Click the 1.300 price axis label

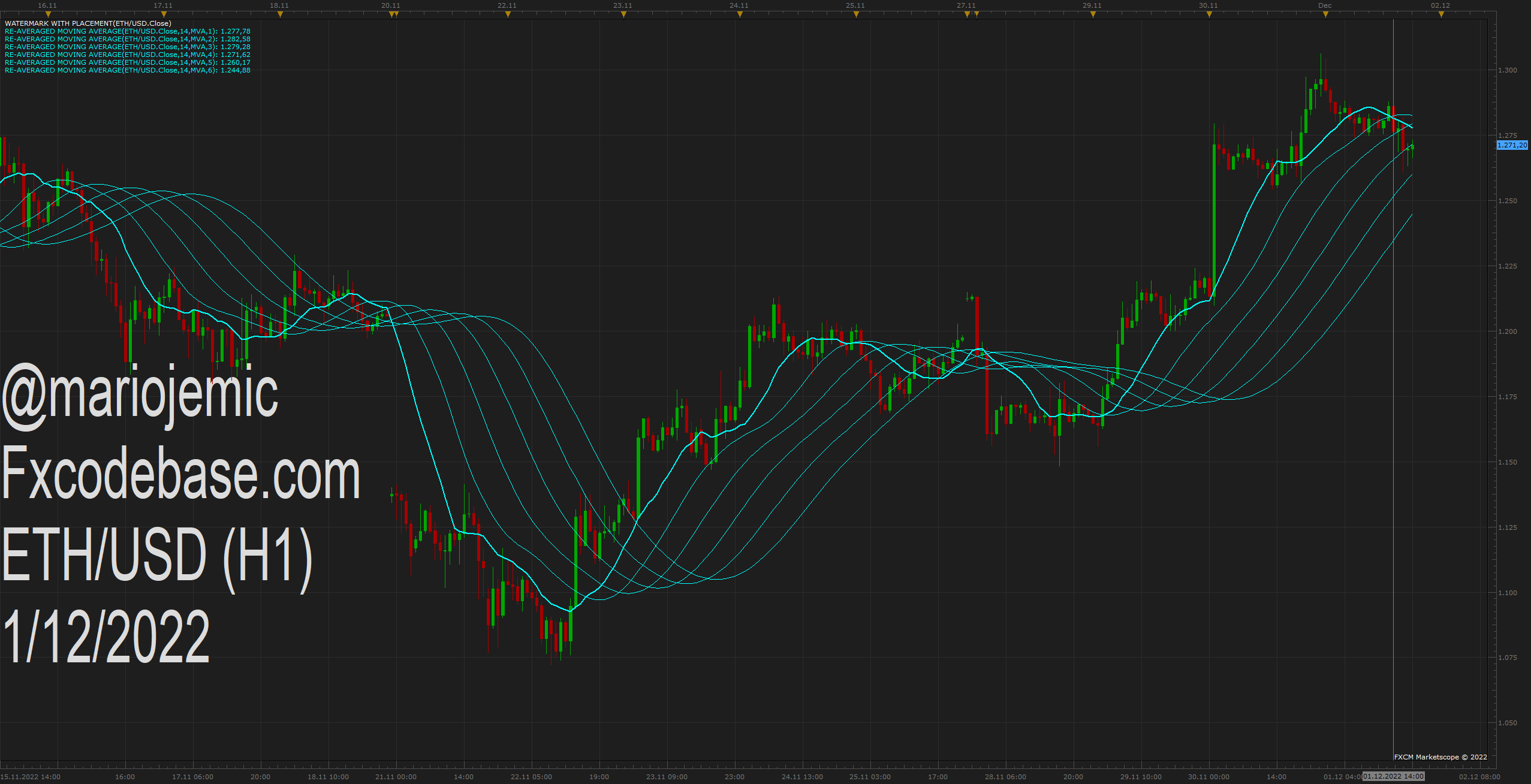1508,70
